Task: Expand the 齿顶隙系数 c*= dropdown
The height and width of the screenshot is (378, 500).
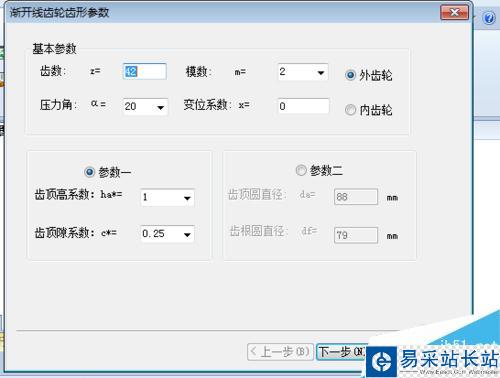Action: [x=187, y=234]
